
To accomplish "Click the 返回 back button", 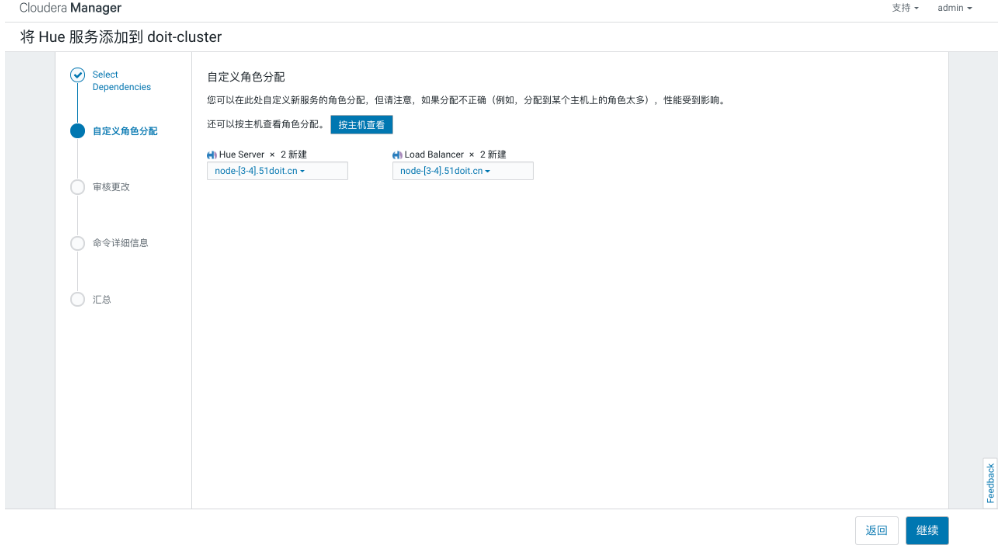I will tap(876, 530).
